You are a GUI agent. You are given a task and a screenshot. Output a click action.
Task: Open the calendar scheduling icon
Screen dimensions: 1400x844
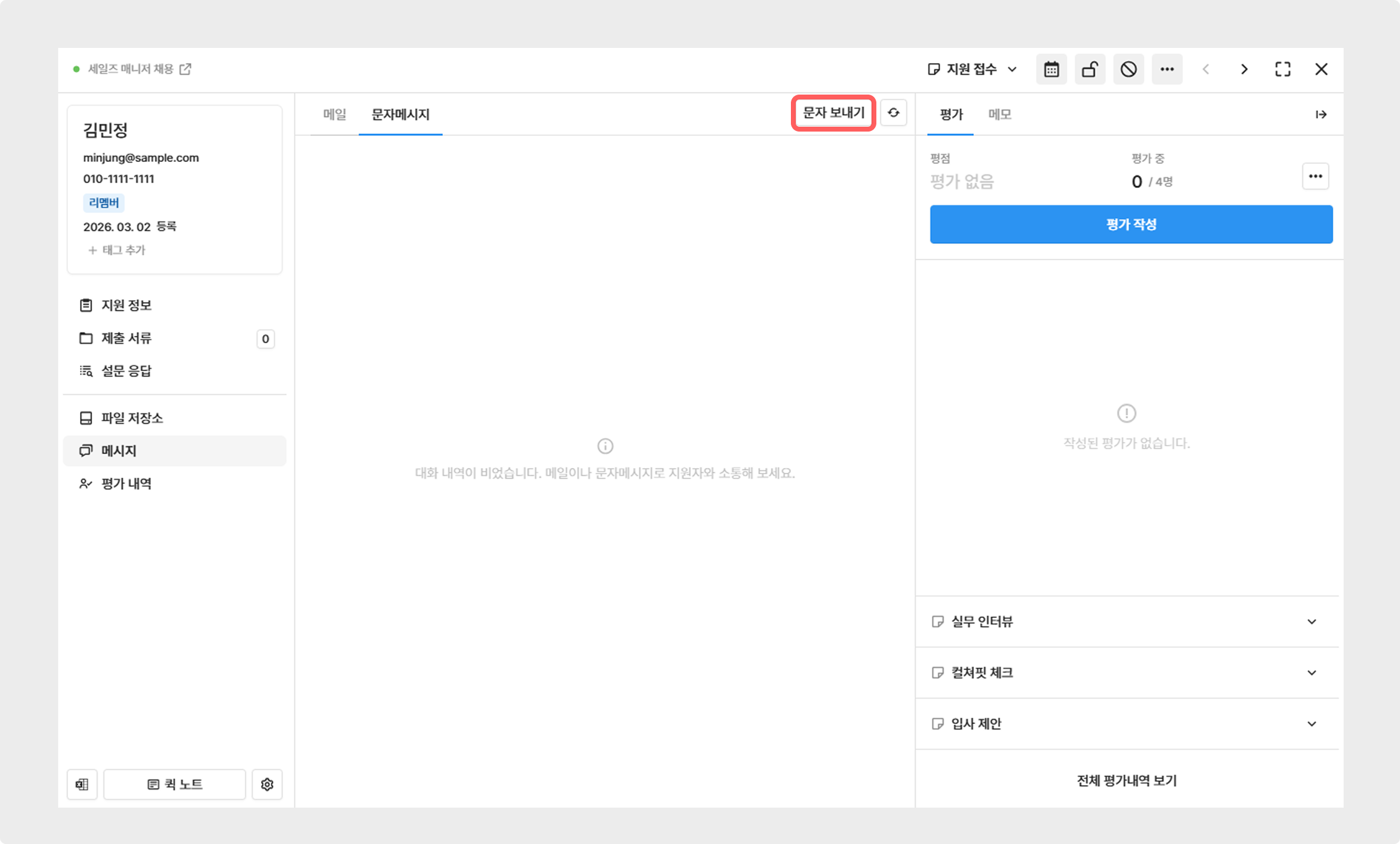[1051, 69]
